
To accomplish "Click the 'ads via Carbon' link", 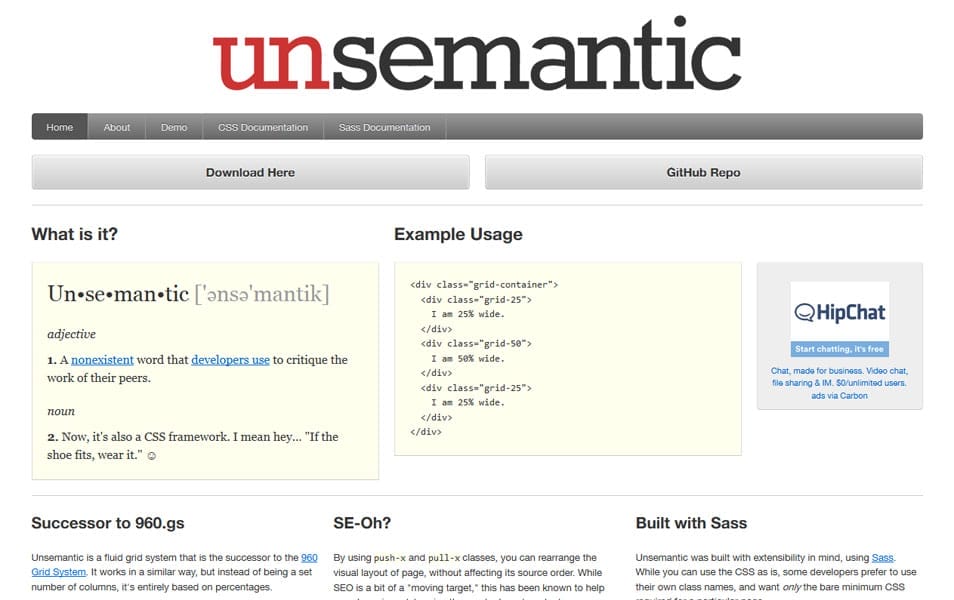I will pyautogui.click(x=840, y=396).
